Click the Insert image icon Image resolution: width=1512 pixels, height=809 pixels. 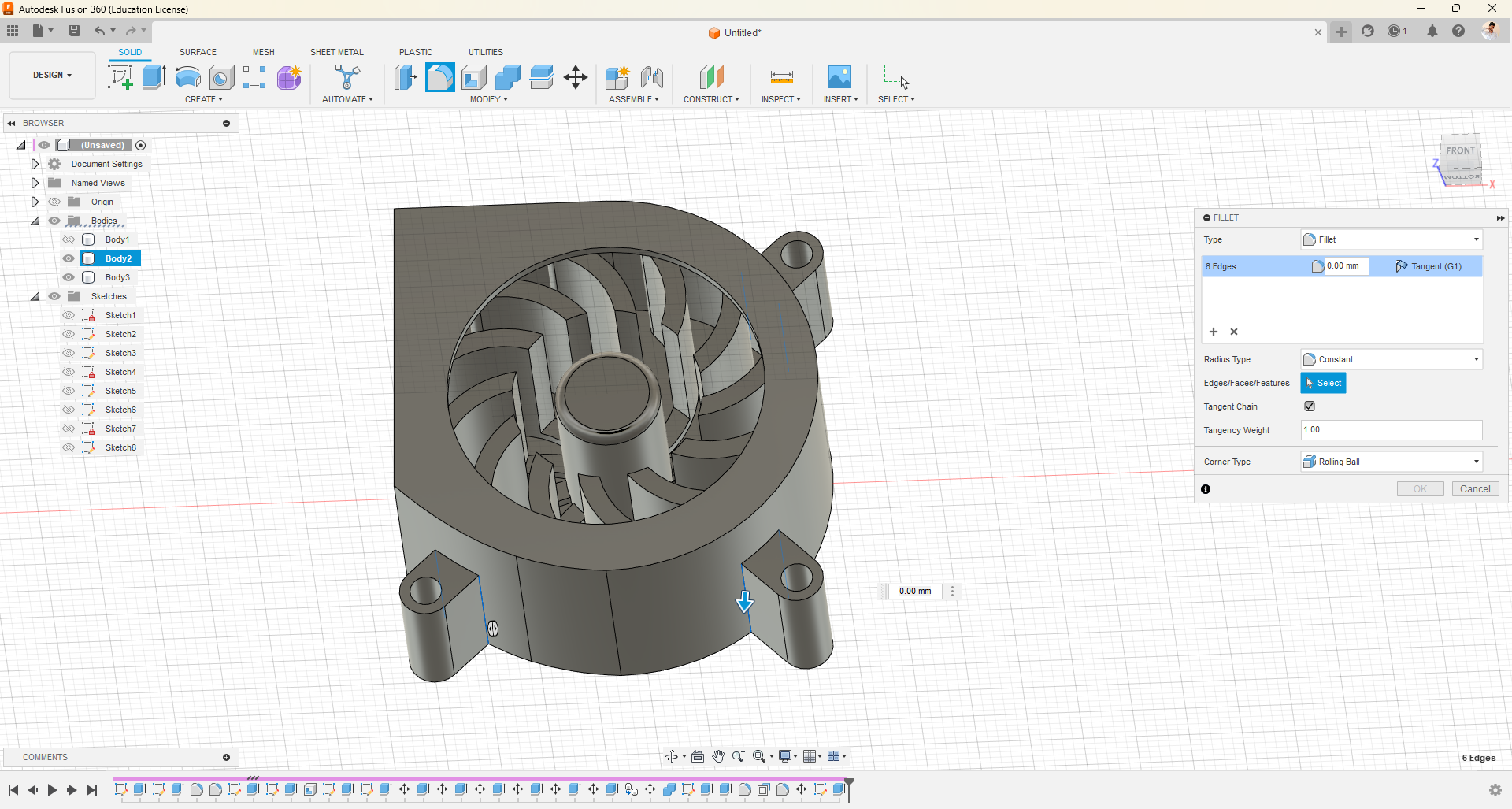pos(839,77)
